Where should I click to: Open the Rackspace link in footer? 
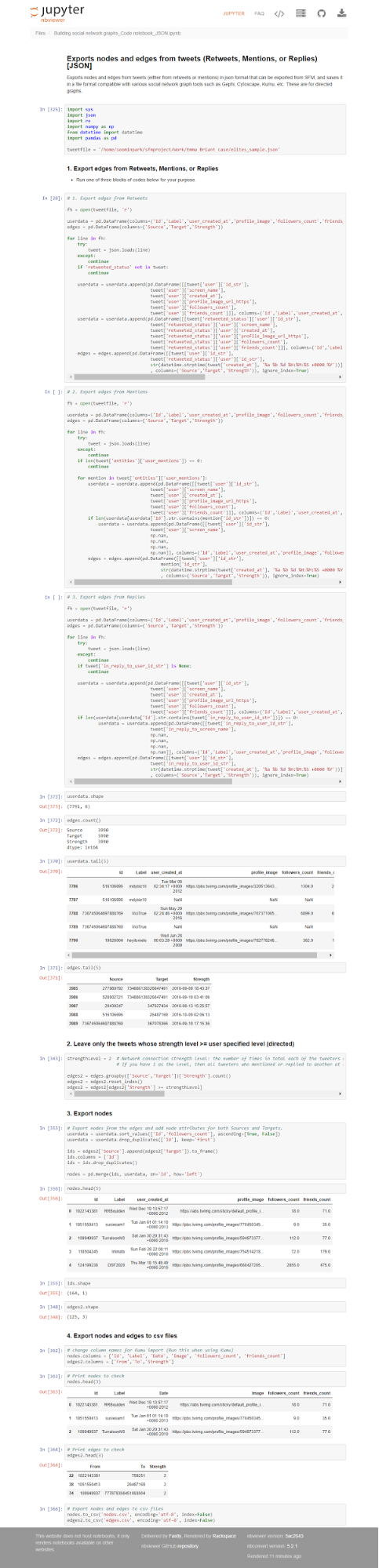(x=222, y=1530)
